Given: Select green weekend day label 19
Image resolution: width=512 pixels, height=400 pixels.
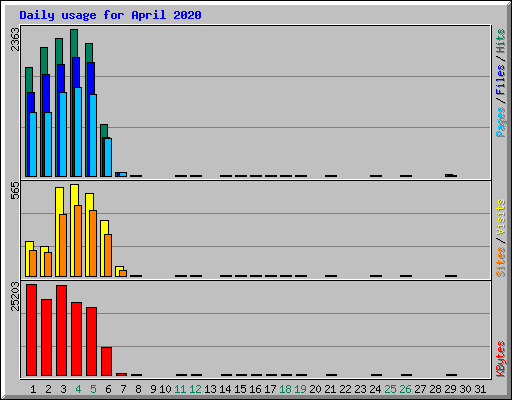Looking at the screenshot, I should coord(300,389).
